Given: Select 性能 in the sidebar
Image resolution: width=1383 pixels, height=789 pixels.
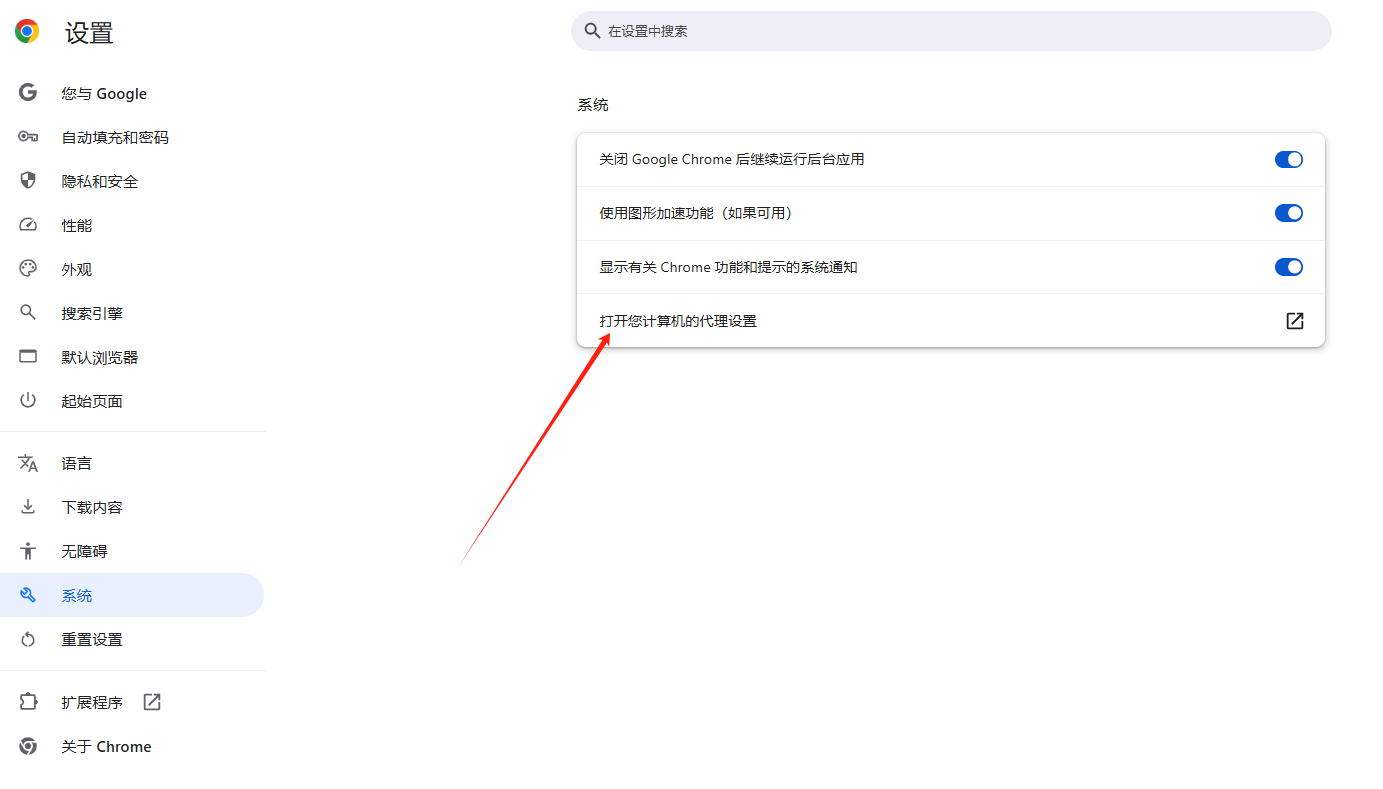Looking at the screenshot, I should click(132, 225).
